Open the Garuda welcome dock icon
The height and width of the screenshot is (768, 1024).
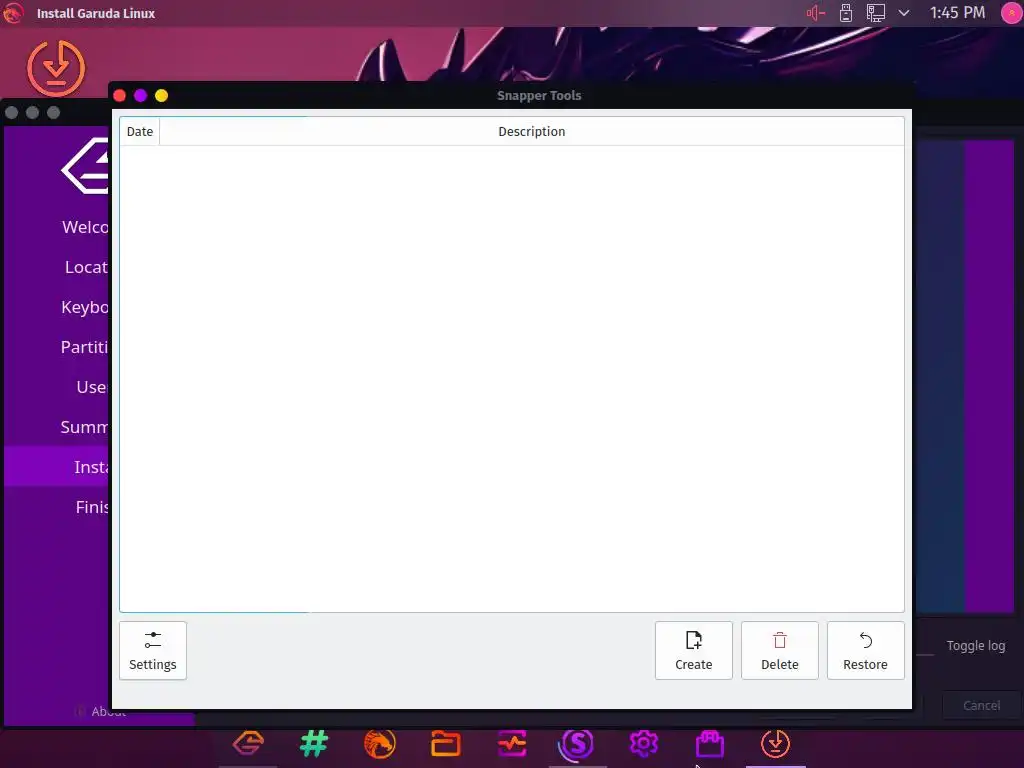tap(248, 744)
